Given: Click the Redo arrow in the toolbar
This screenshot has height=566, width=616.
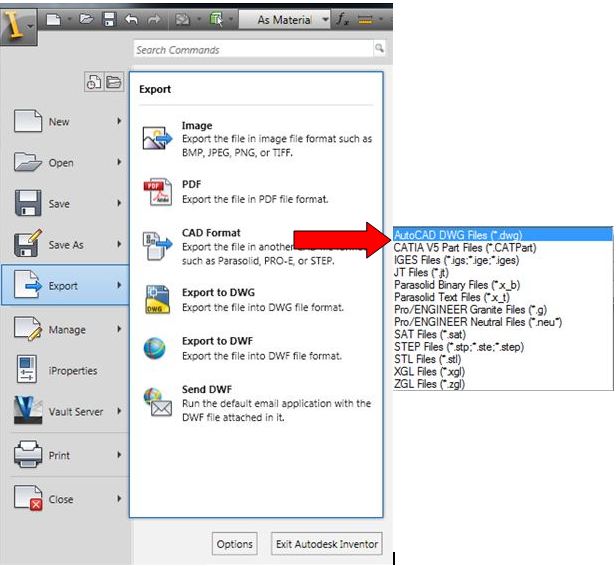Looking at the screenshot, I should tap(154, 19).
